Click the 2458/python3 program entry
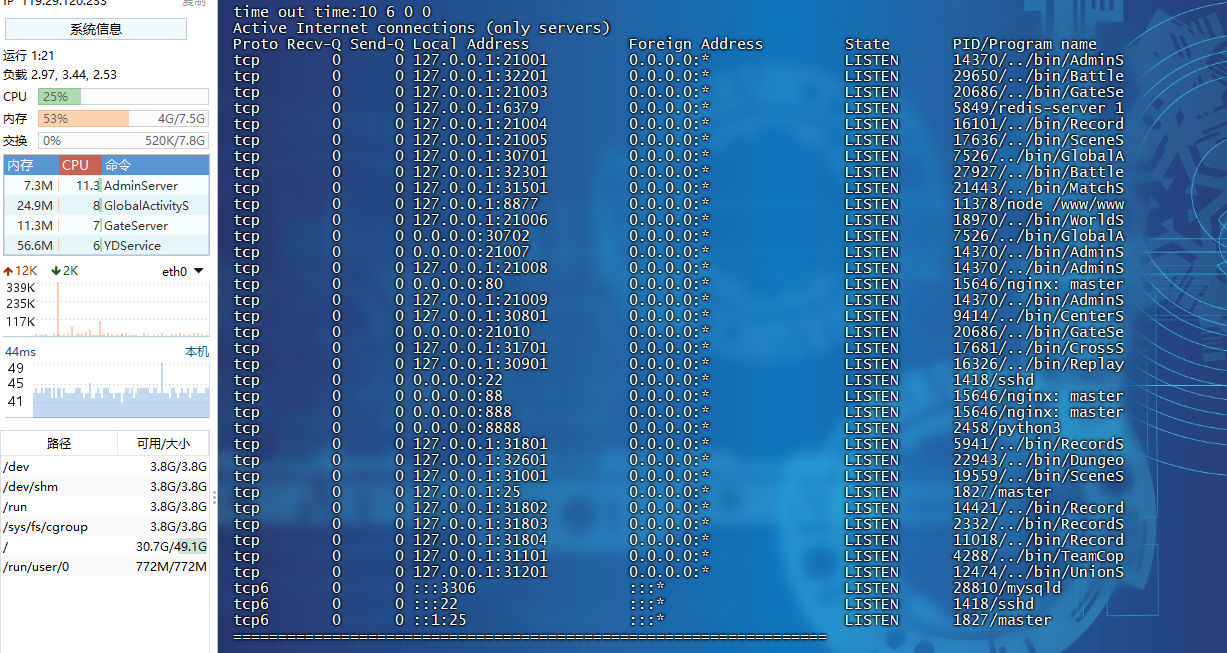The image size is (1227, 653). click(x=1007, y=428)
